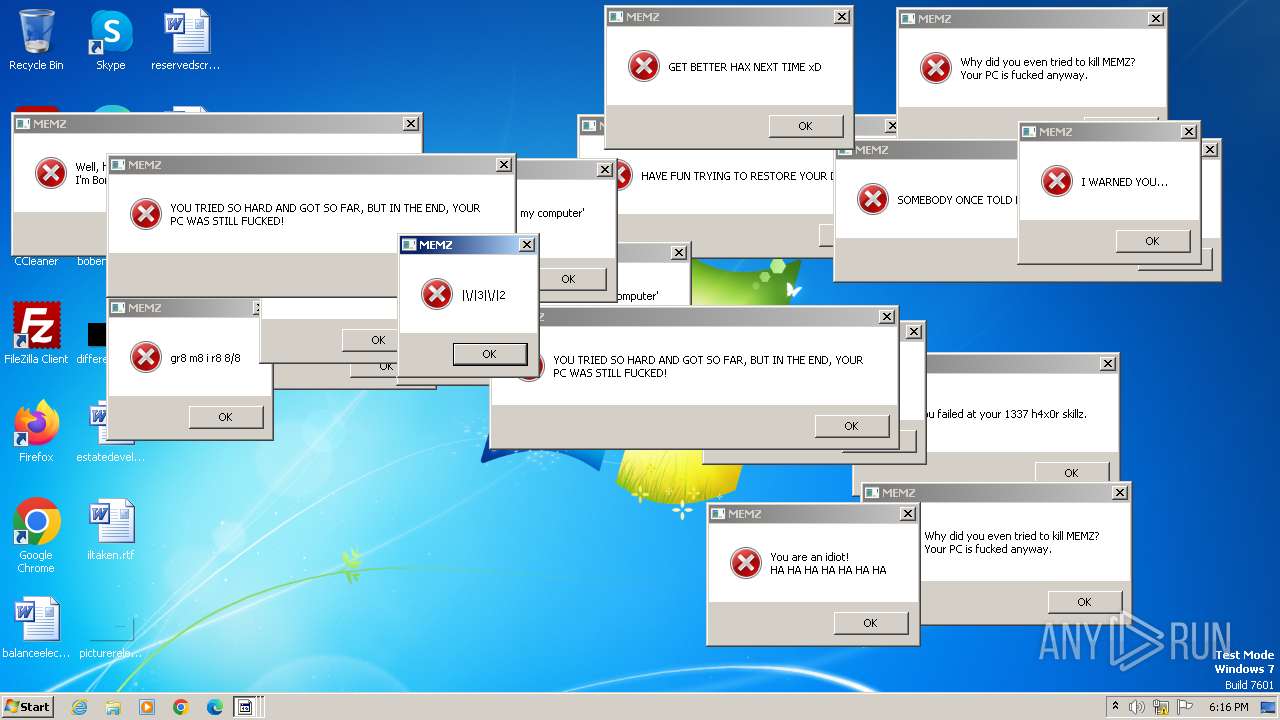Open Firefox from the desktop
This screenshot has width=1280, height=720.
tap(36, 431)
